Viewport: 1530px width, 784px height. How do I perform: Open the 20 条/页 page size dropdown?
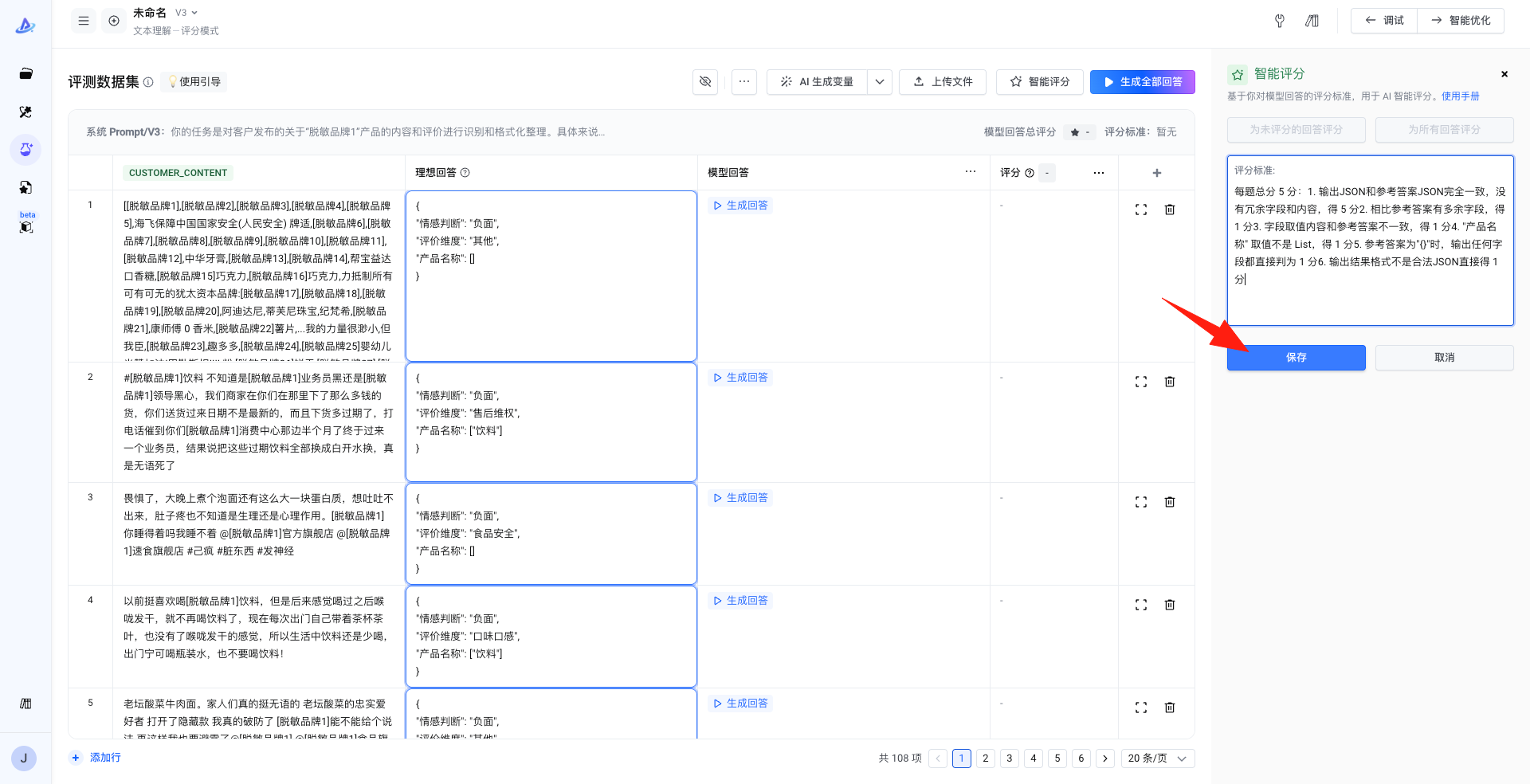1157,758
